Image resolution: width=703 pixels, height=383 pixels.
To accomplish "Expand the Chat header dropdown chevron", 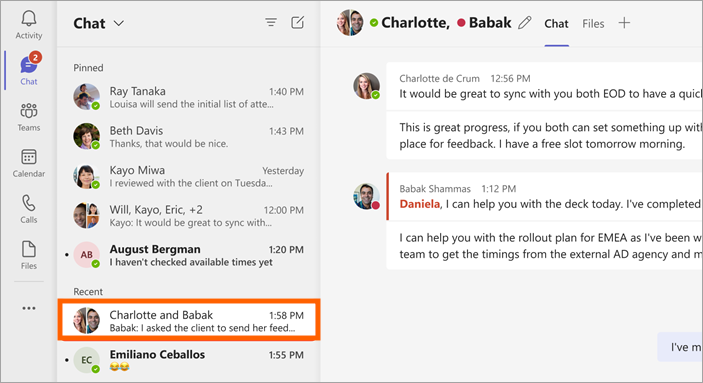I will click(119, 23).
